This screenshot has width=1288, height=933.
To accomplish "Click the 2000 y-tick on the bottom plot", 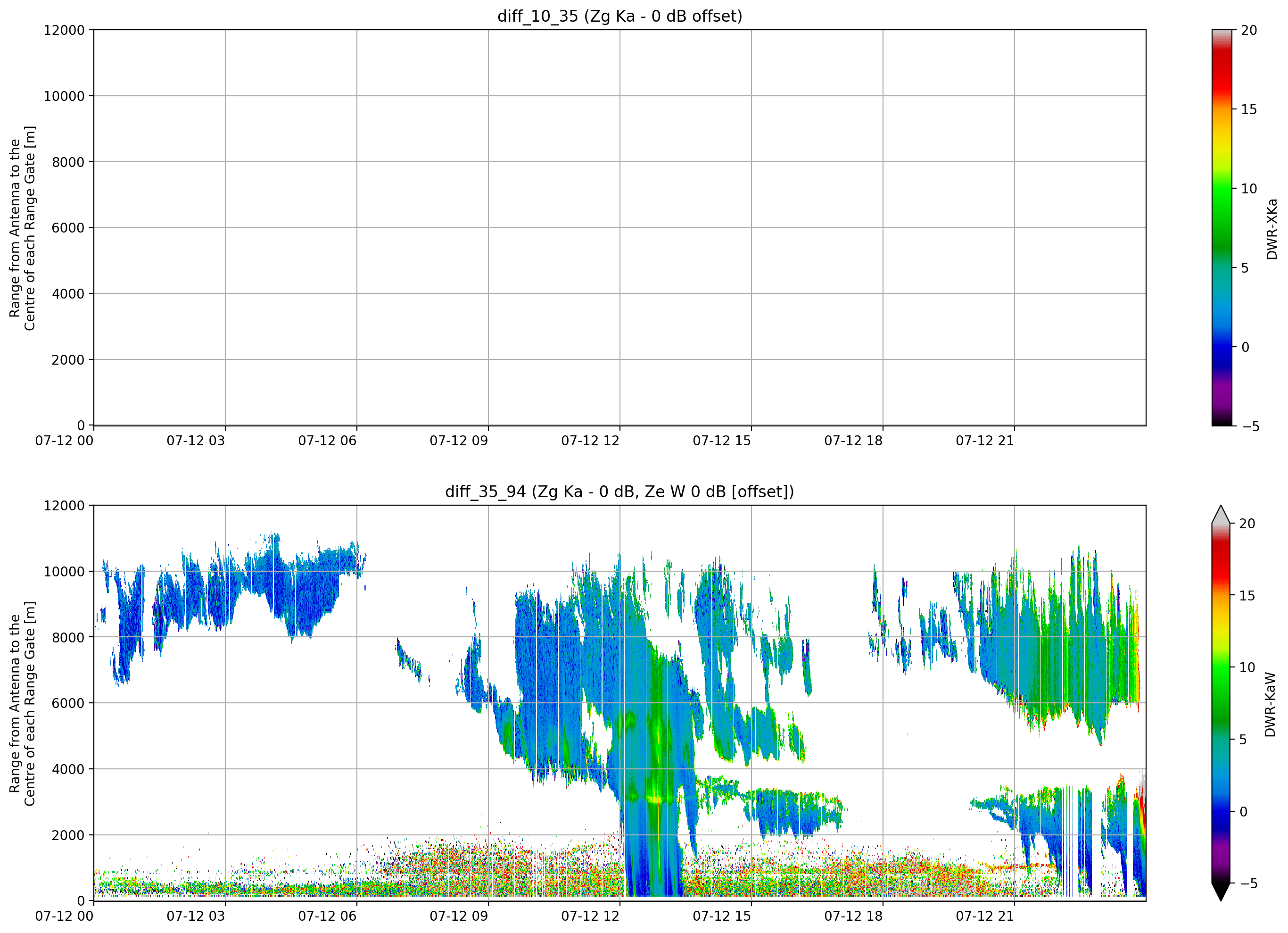I will pos(68,835).
